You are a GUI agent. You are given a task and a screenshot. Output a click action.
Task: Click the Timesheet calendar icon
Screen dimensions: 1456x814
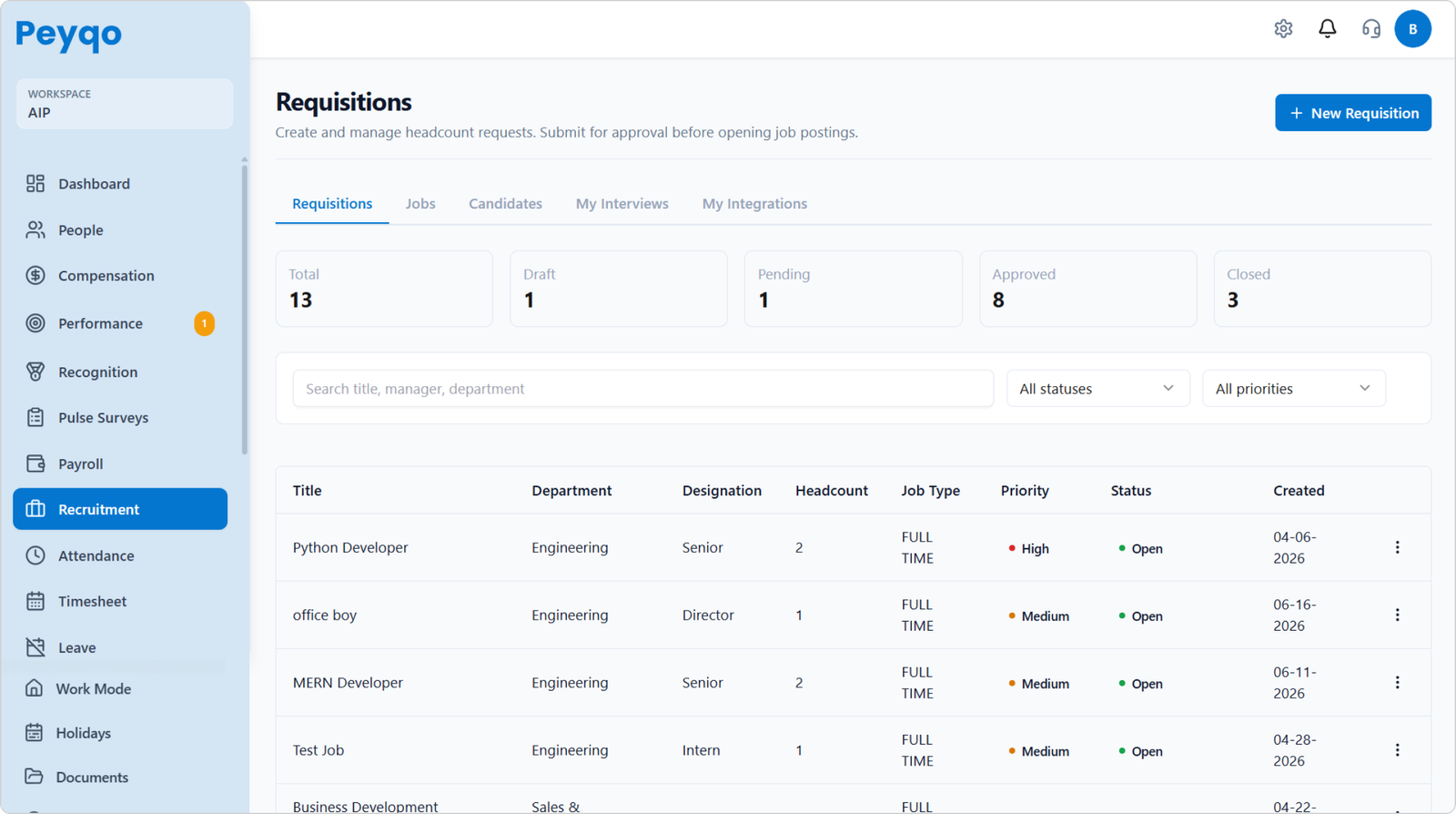35,601
